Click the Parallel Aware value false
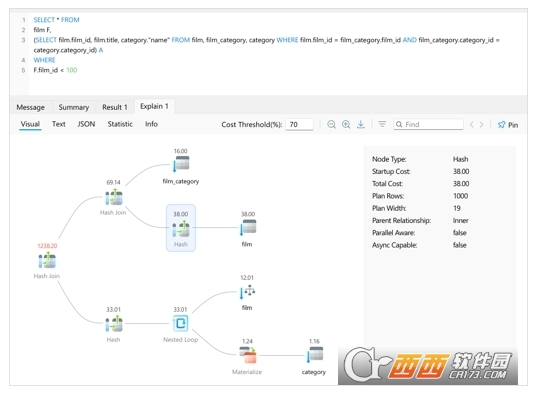538x395 pixels. coord(459,233)
